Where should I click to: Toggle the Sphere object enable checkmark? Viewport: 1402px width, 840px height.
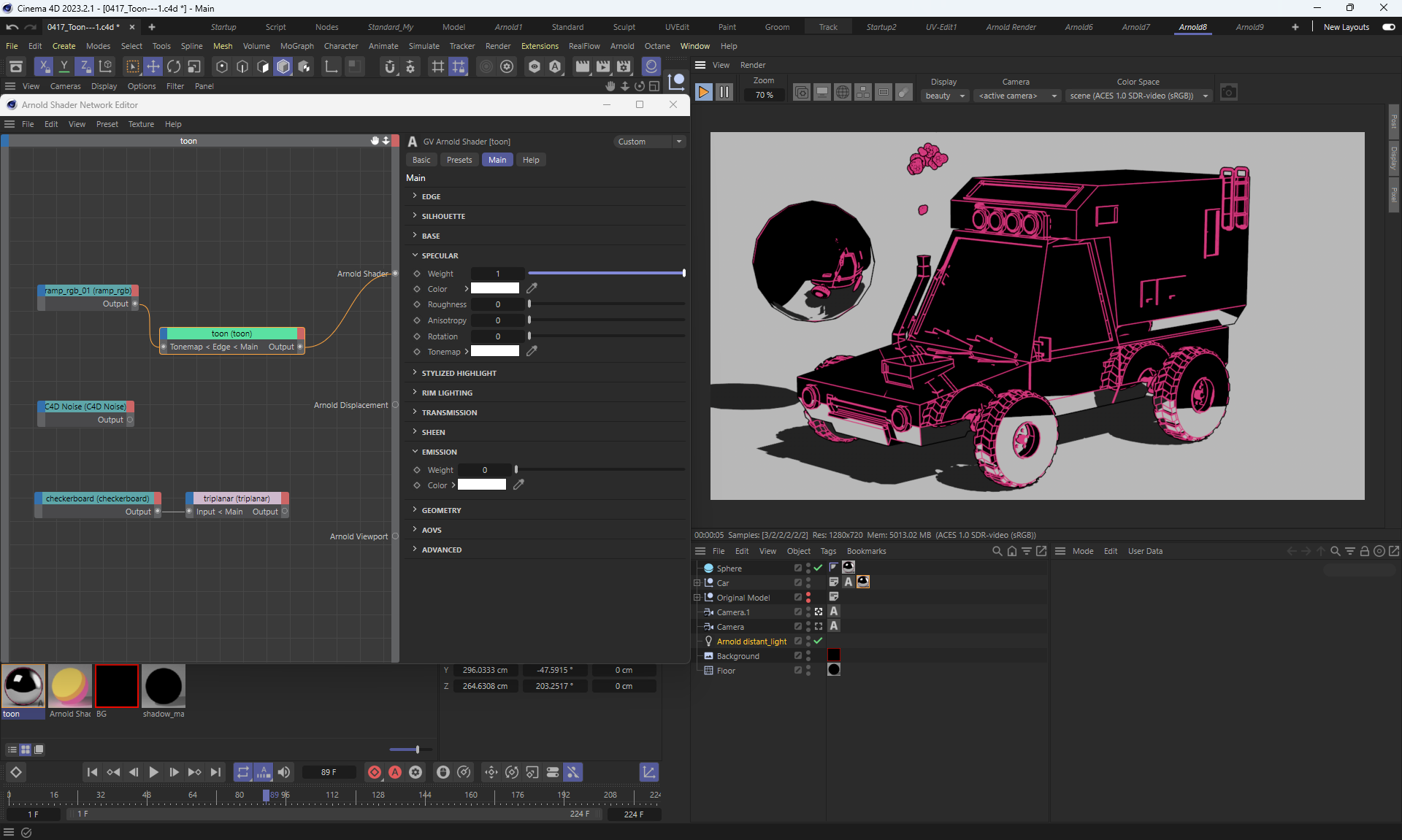[x=818, y=569]
